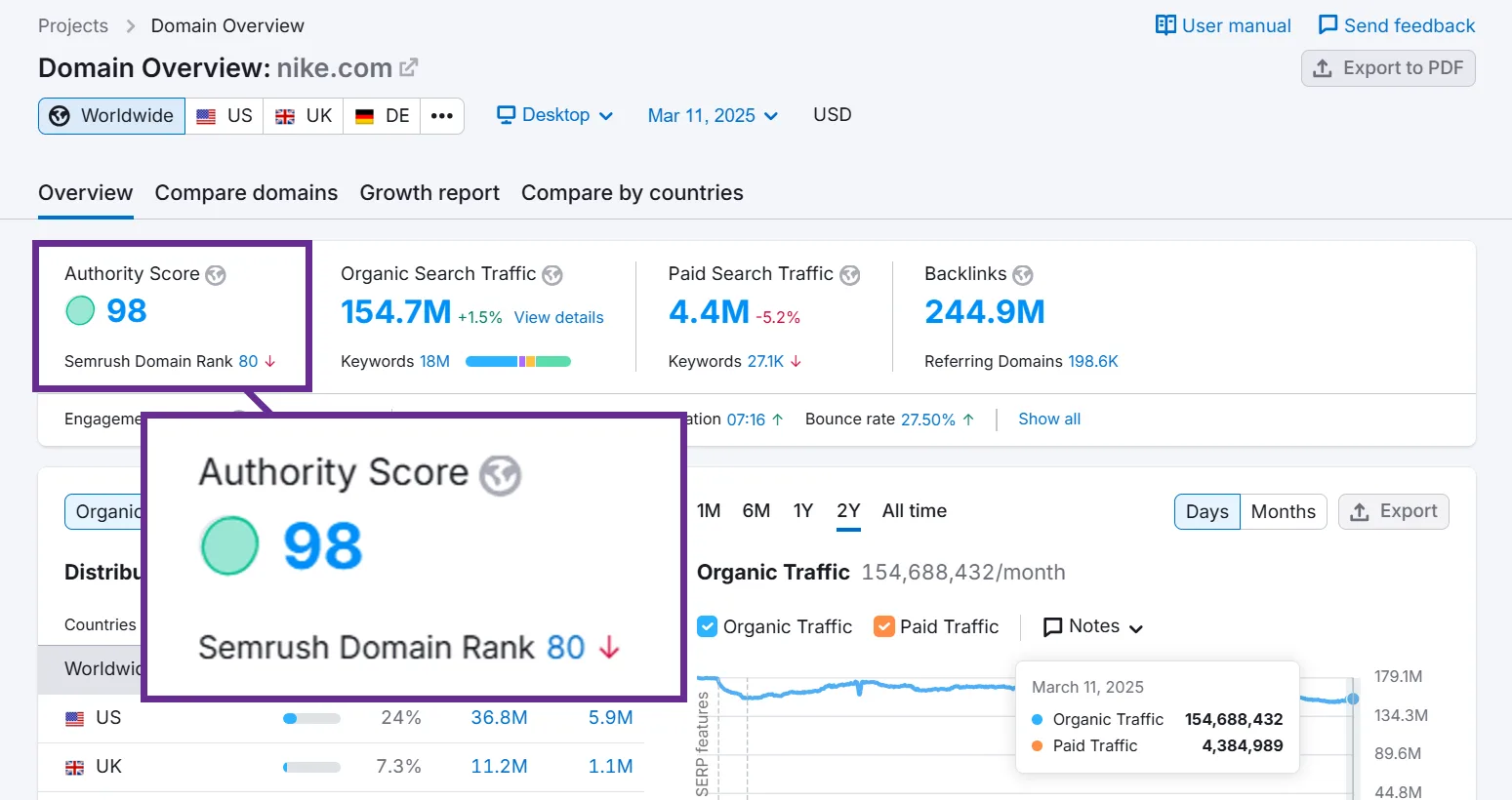Click the organic Keywords 18M value
1512x800 pixels.
pos(435,361)
